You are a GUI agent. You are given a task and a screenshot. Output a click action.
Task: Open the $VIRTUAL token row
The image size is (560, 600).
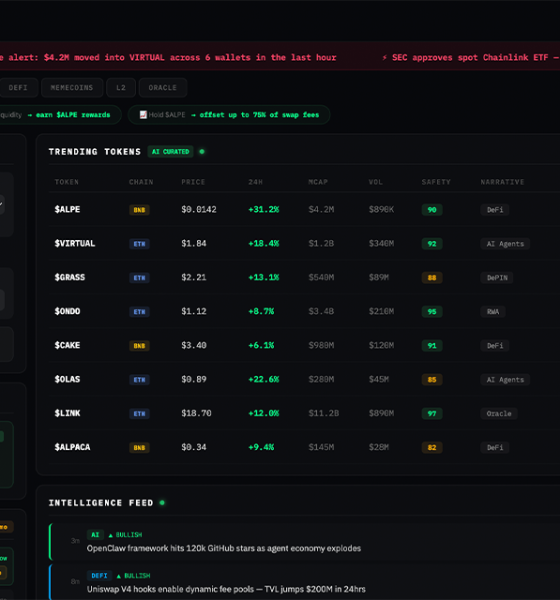tap(304, 243)
